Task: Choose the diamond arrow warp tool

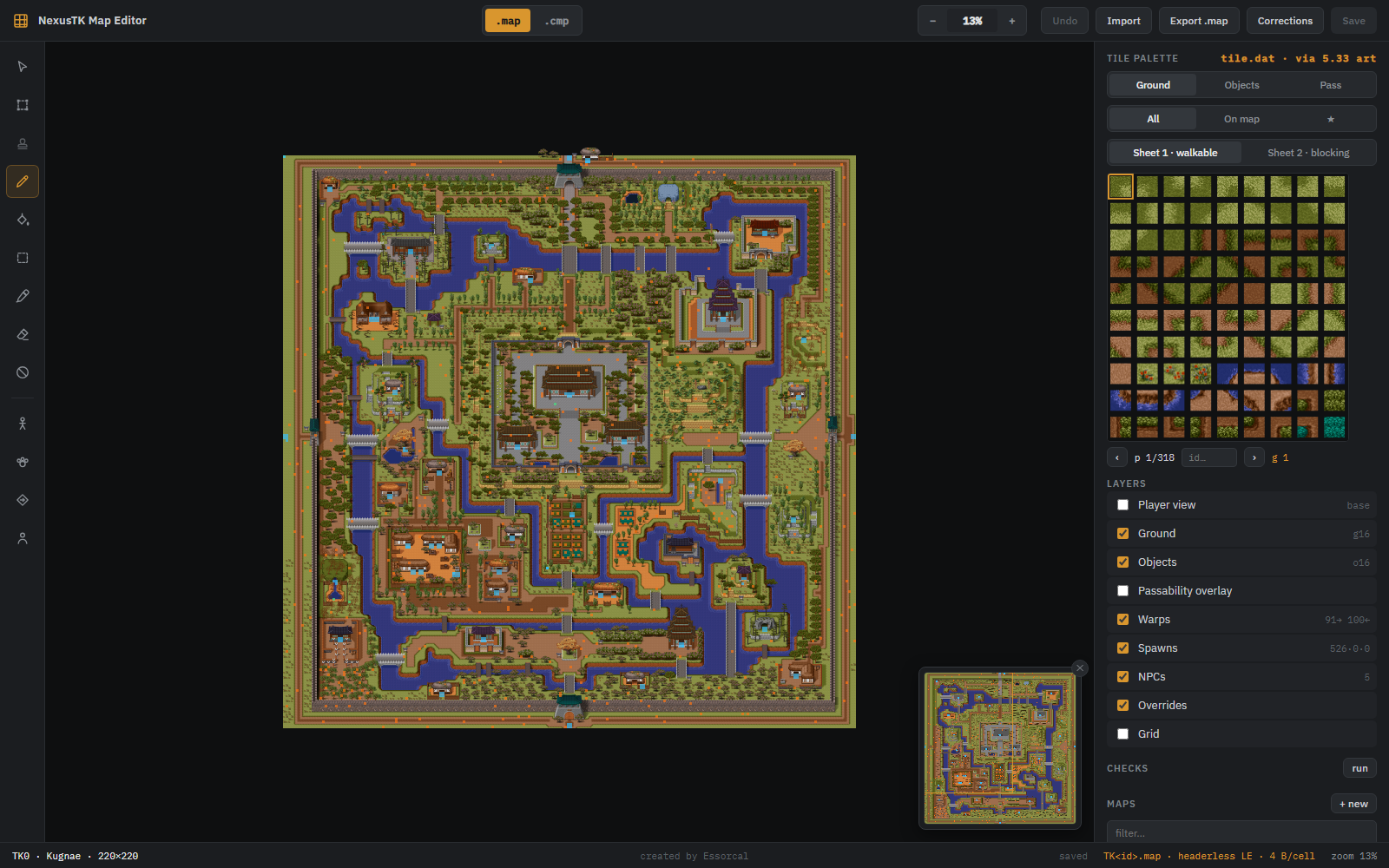Action: [x=23, y=500]
